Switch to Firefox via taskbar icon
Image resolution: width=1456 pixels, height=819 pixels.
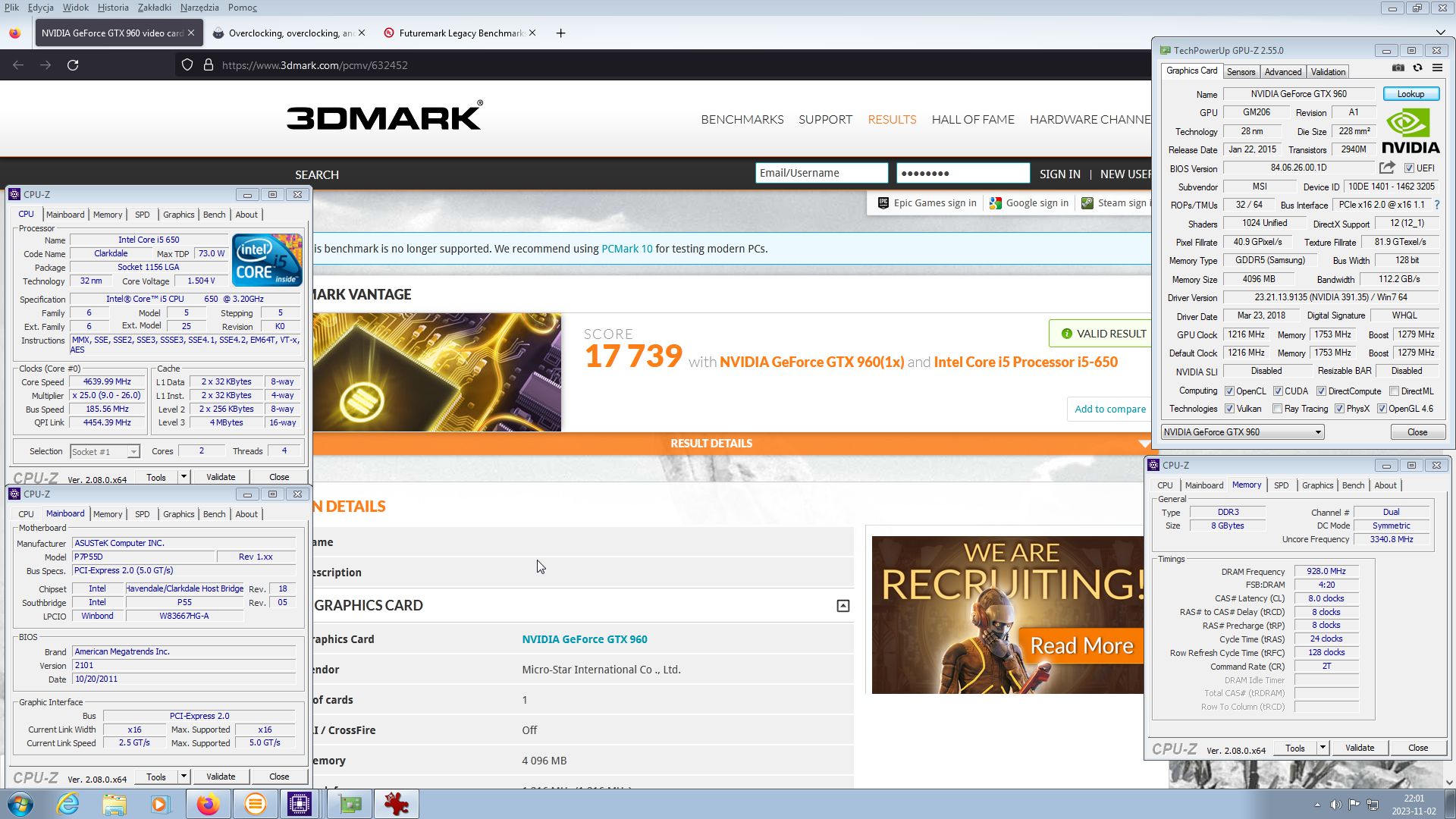pyautogui.click(x=208, y=804)
